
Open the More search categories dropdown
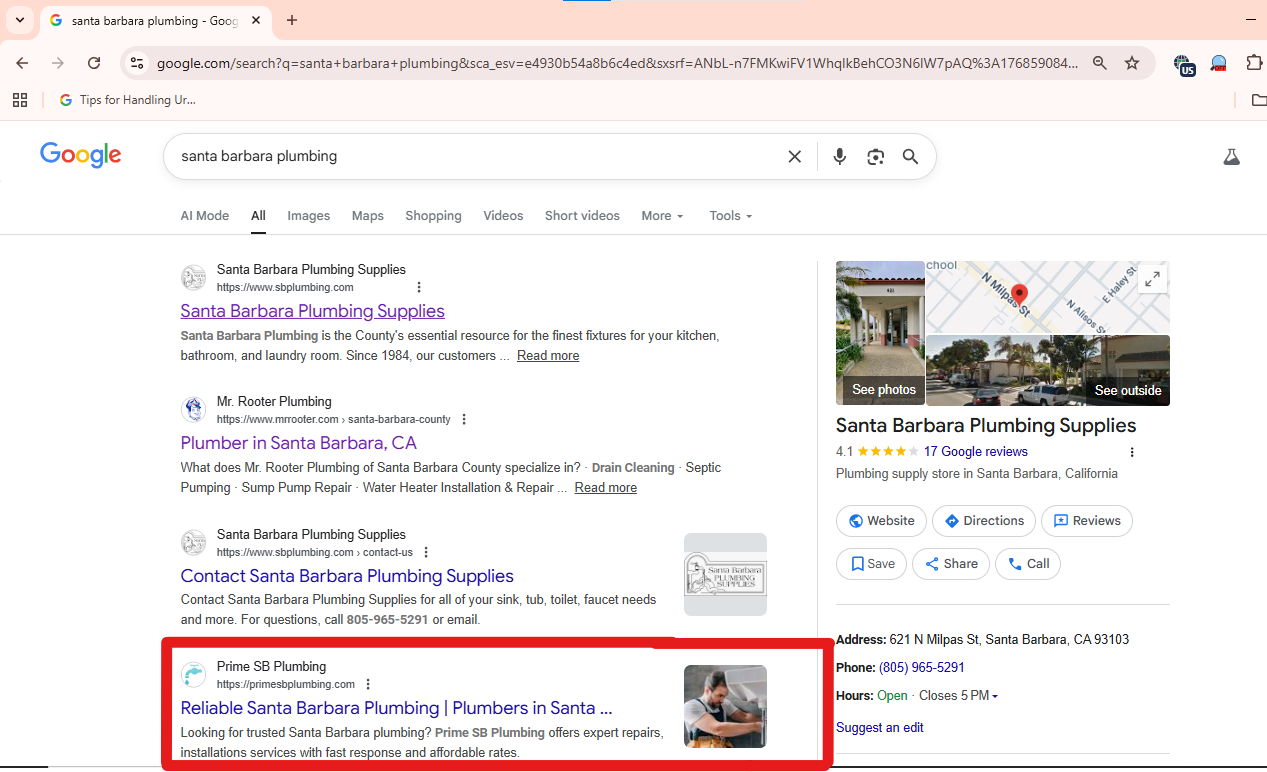click(661, 215)
